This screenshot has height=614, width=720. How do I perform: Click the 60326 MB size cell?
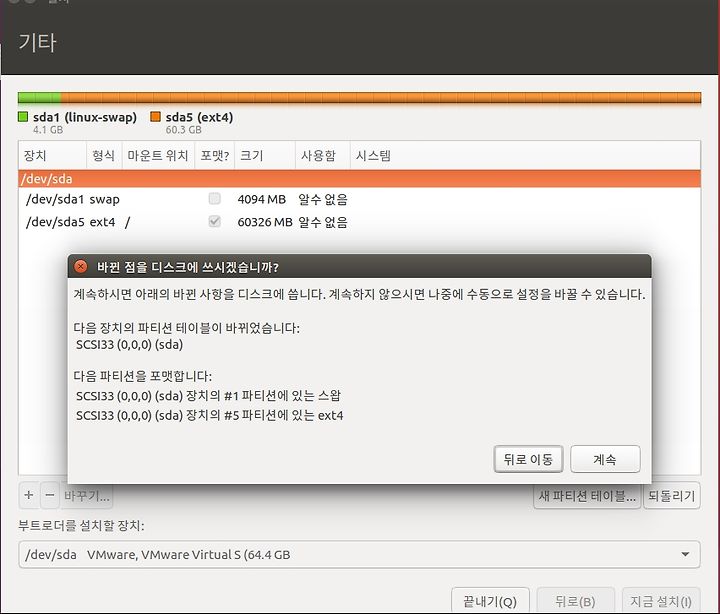(265, 222)
